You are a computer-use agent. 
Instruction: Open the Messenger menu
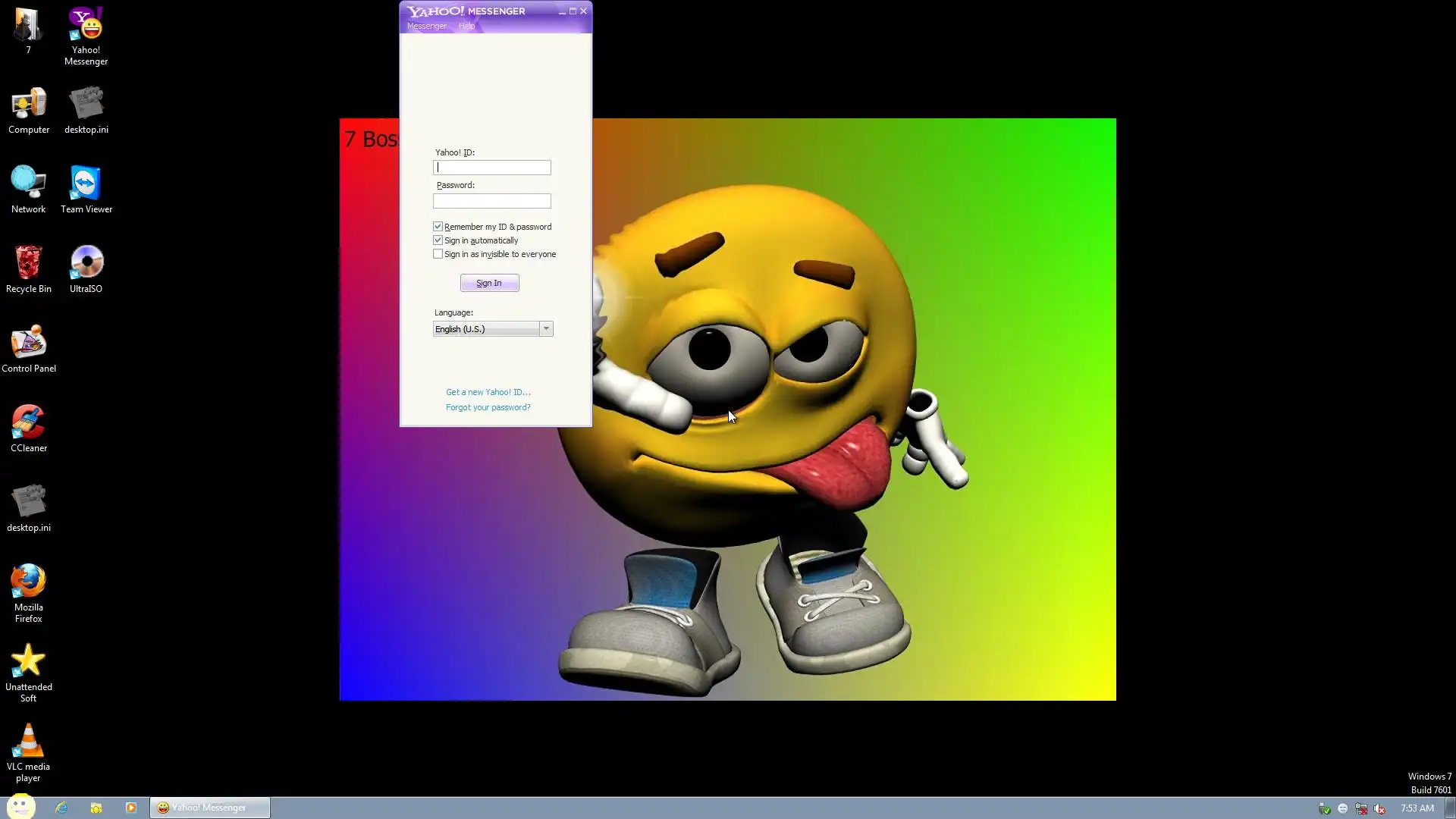426,26
